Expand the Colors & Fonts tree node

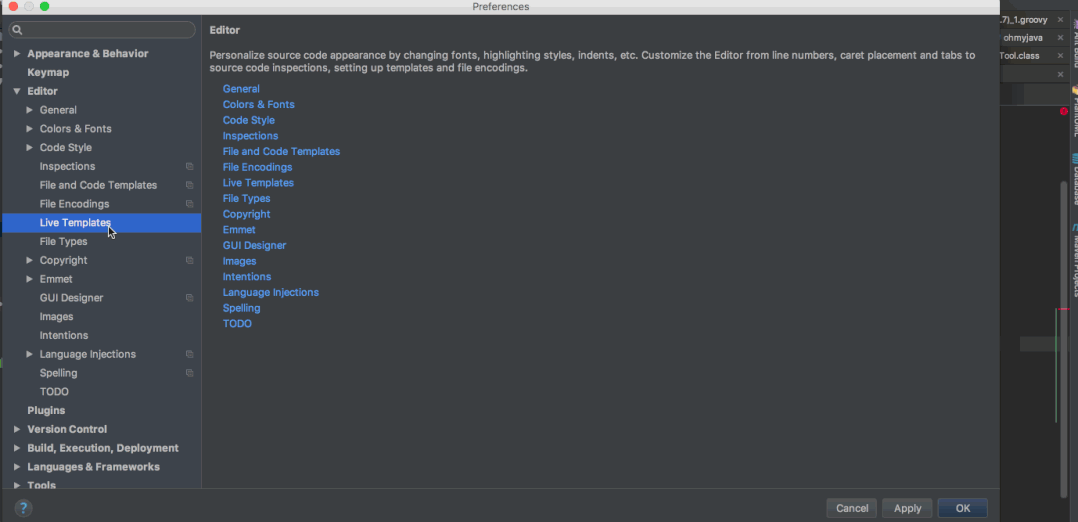[x=30, y=129]
